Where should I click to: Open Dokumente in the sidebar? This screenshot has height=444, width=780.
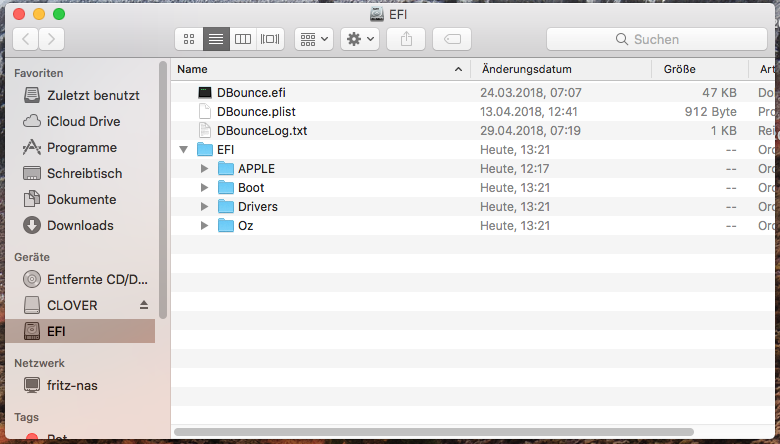coord(82,199)
